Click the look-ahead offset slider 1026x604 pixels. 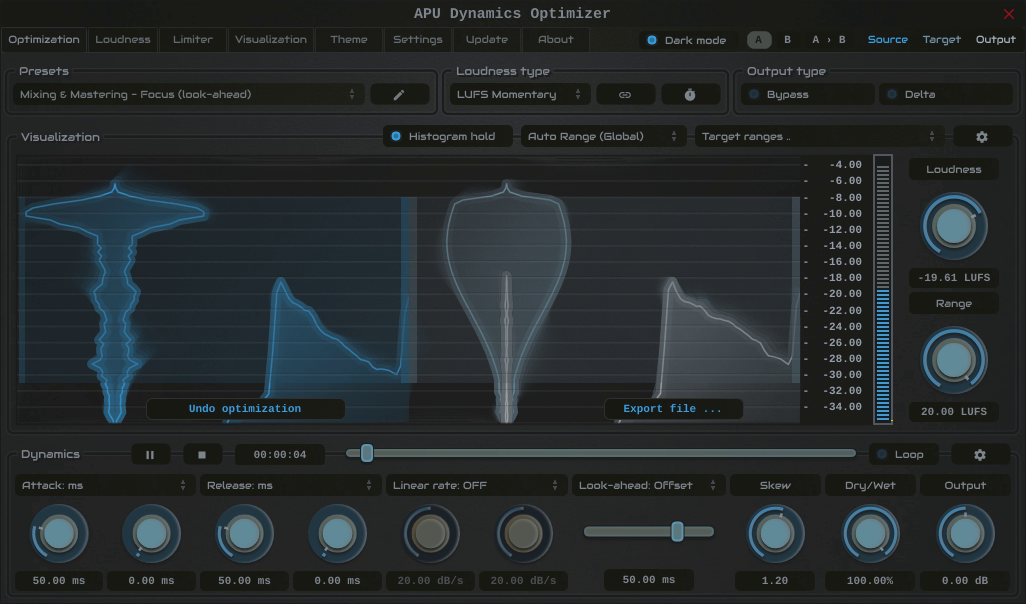[x=648, y=531]
